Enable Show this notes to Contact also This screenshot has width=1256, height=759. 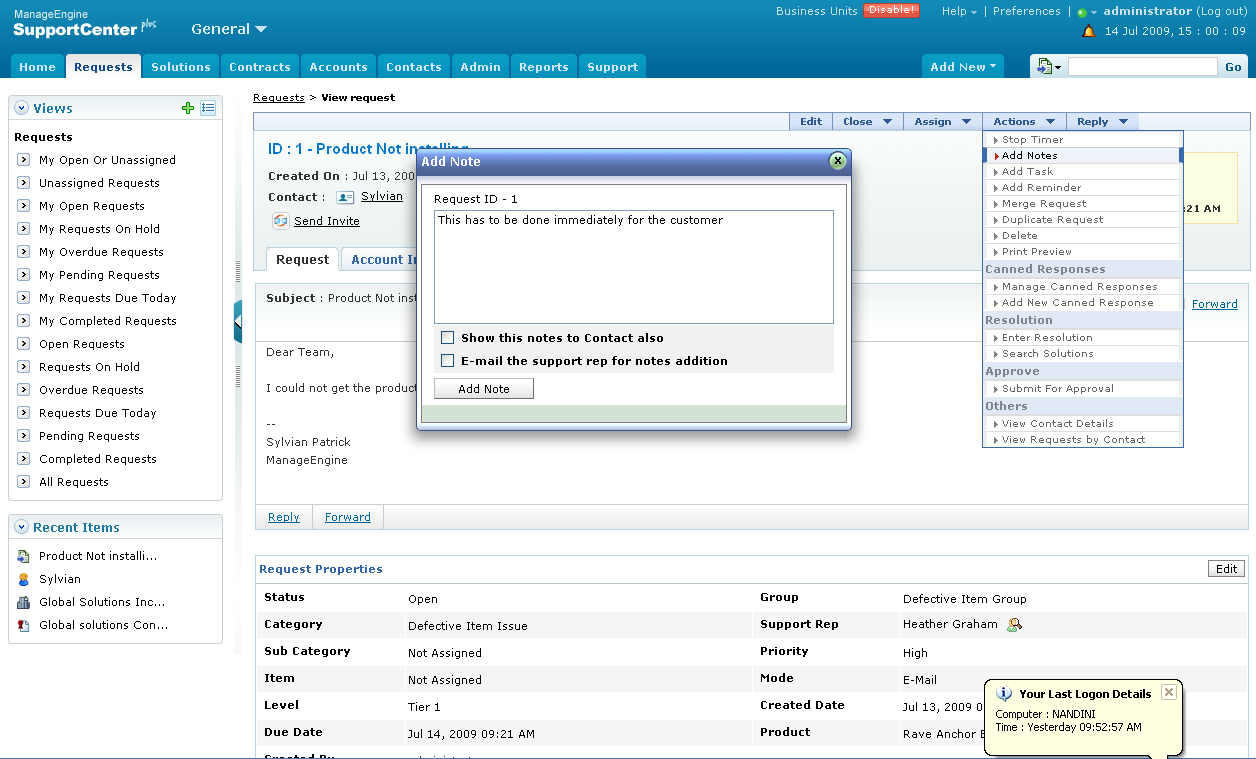[x=448, y=338]
